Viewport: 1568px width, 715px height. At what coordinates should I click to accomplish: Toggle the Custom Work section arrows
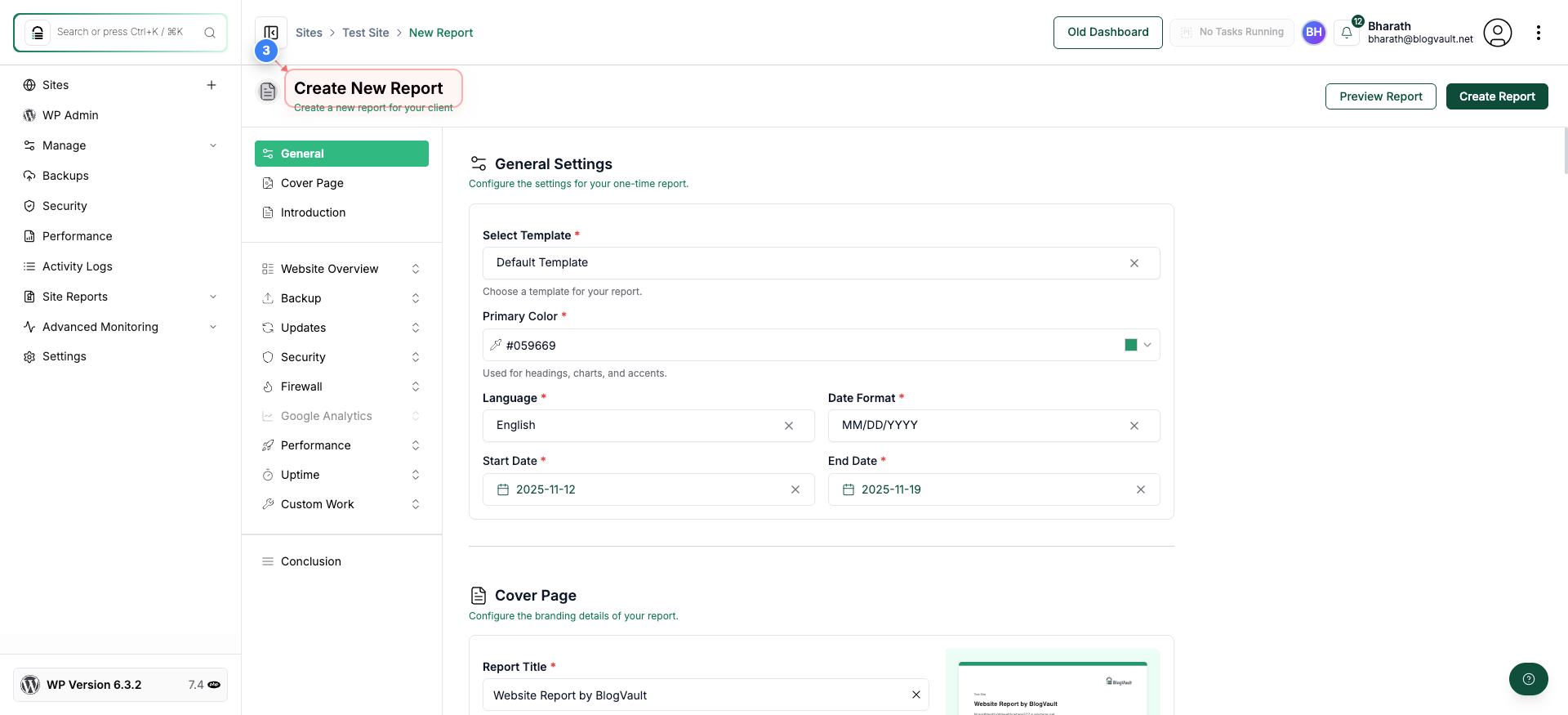pos(416,504)
